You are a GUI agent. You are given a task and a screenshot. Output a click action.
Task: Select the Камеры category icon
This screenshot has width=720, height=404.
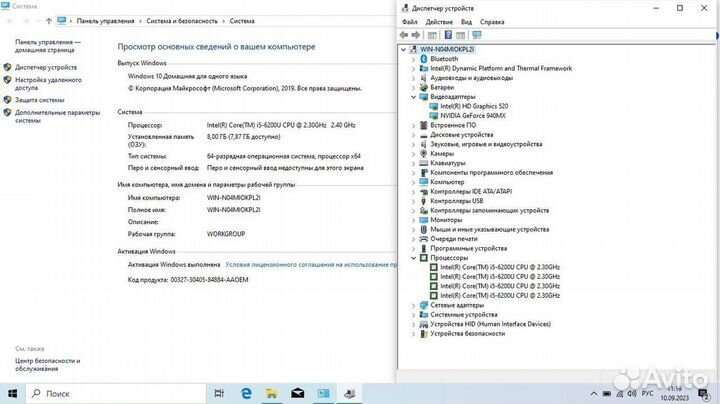424,153
